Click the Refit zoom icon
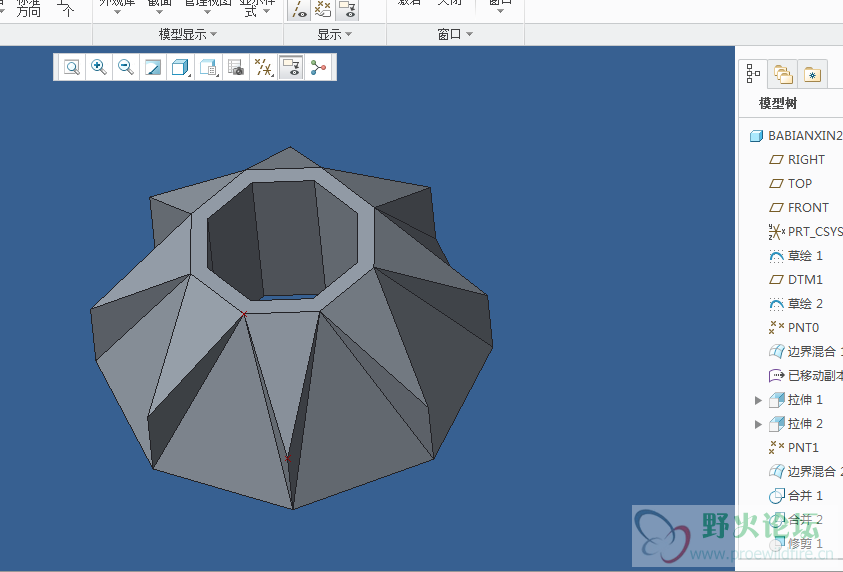This screenshot has height=572, width=843. tap(72, 68)
